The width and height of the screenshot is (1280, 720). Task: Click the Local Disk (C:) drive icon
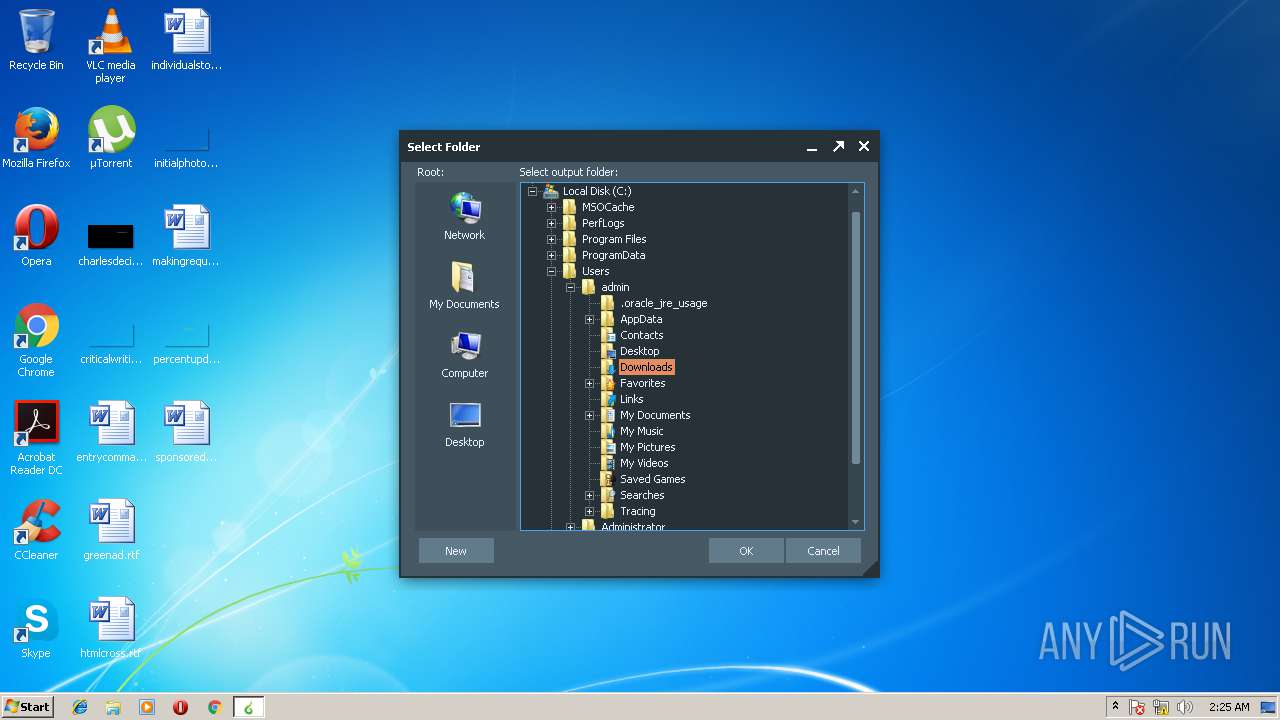click(x=550, y=191)
